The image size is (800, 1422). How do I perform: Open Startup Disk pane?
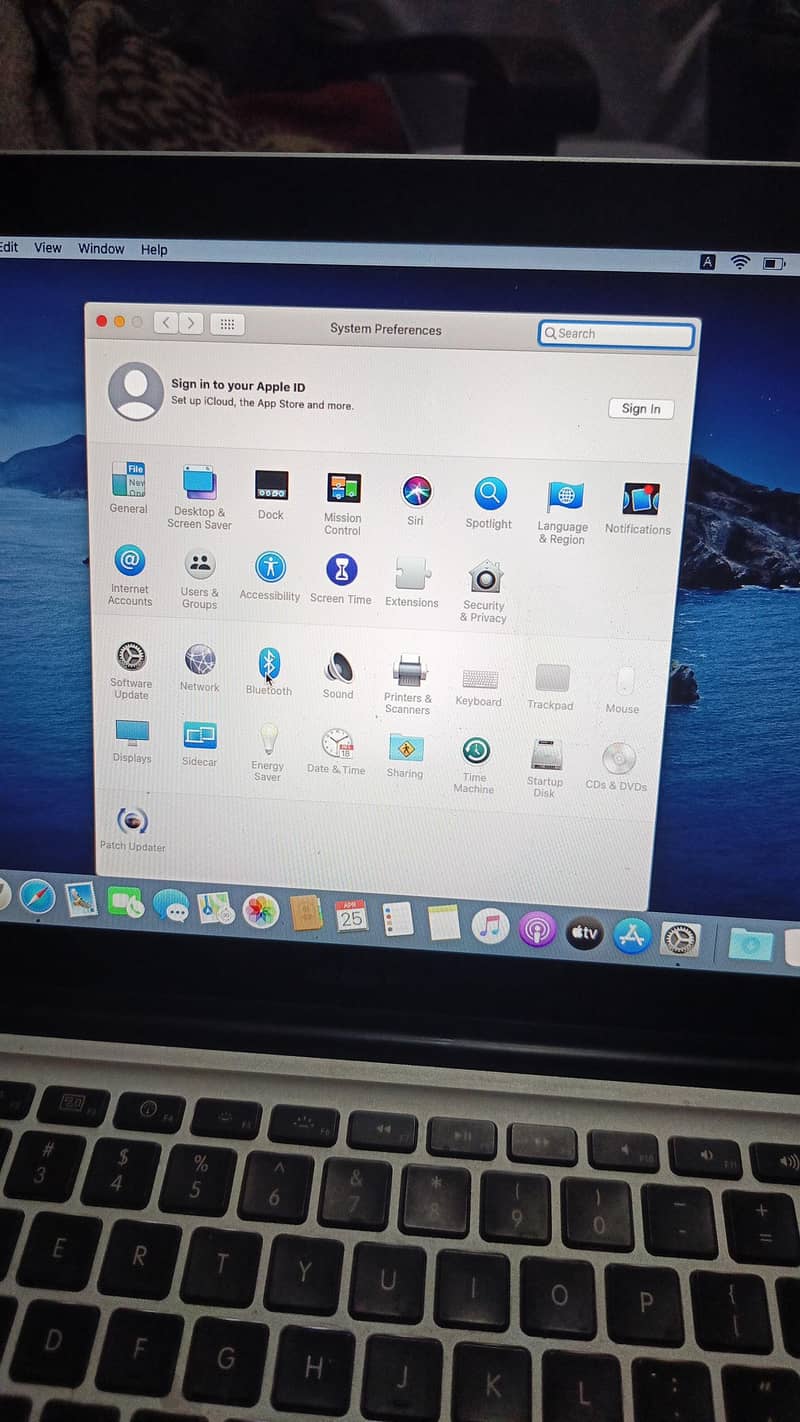545,768
